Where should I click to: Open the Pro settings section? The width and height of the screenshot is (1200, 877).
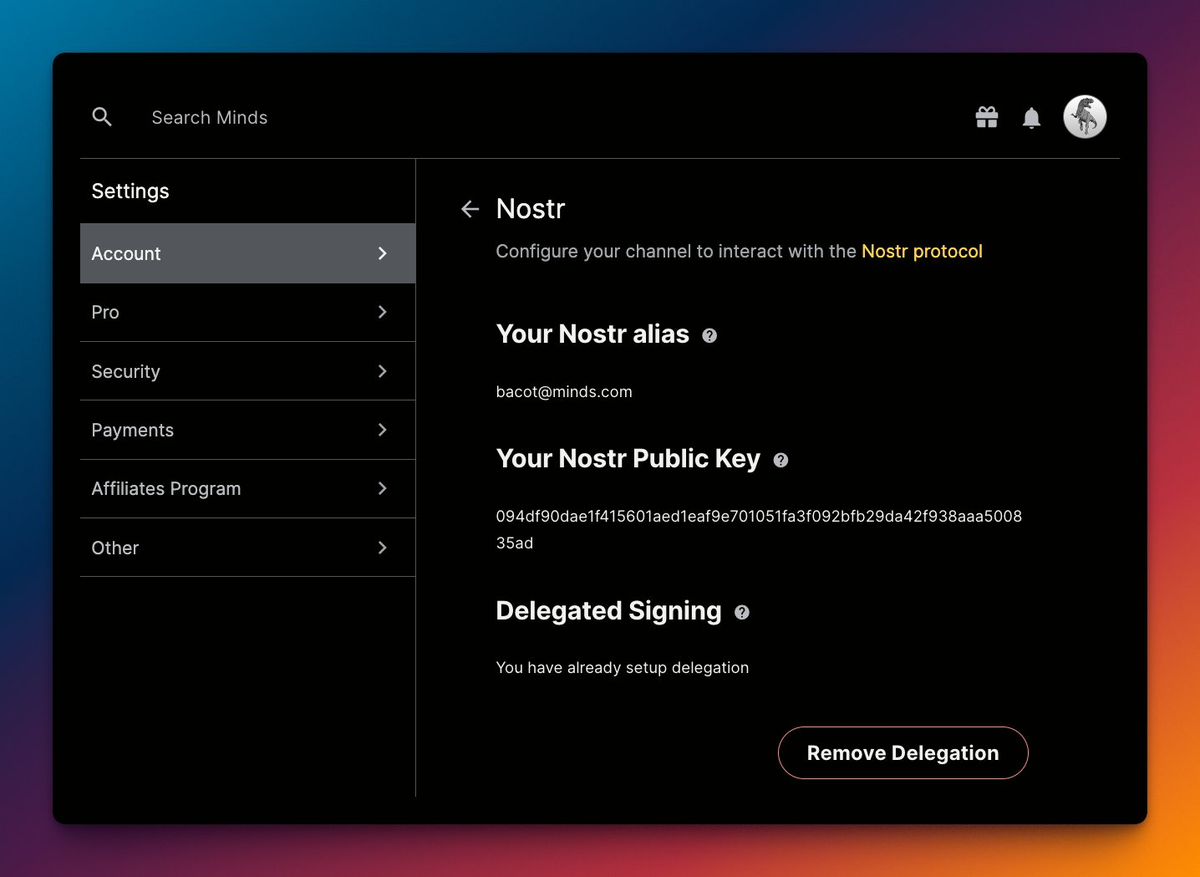(248, 312)
